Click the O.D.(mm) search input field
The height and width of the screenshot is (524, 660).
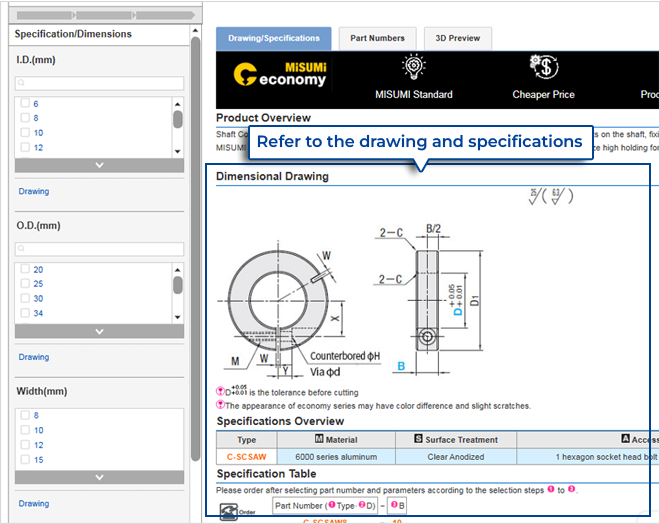(x=100, y=249)
